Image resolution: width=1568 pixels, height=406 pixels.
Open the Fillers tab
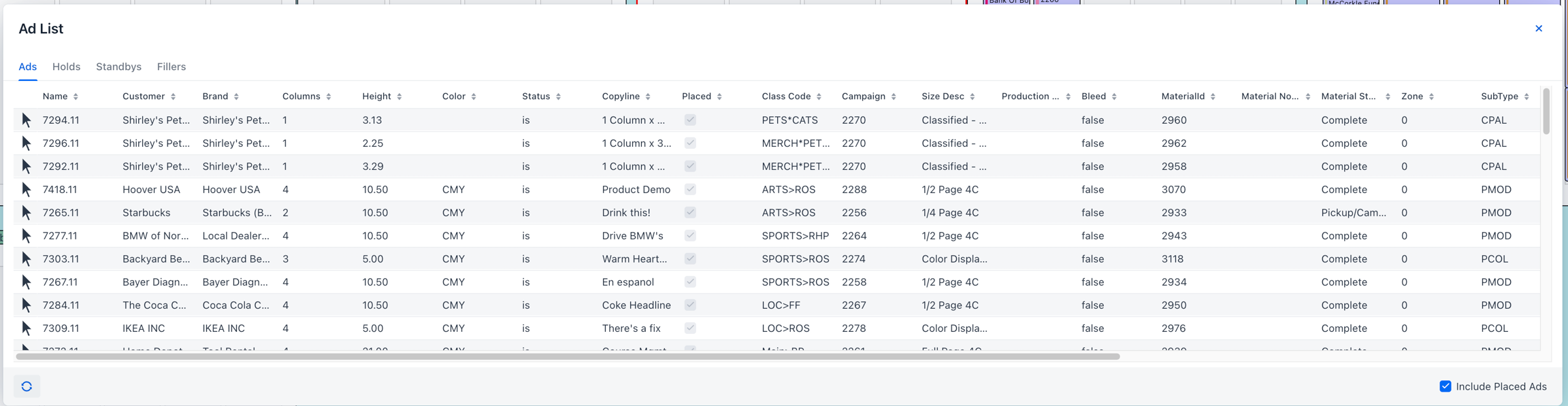pos(171,67)
